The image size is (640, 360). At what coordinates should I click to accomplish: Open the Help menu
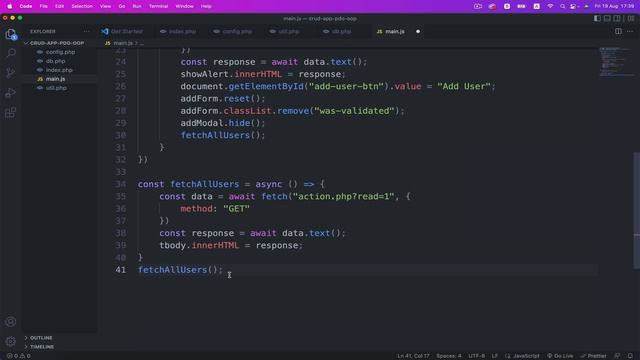pos(206,6)
